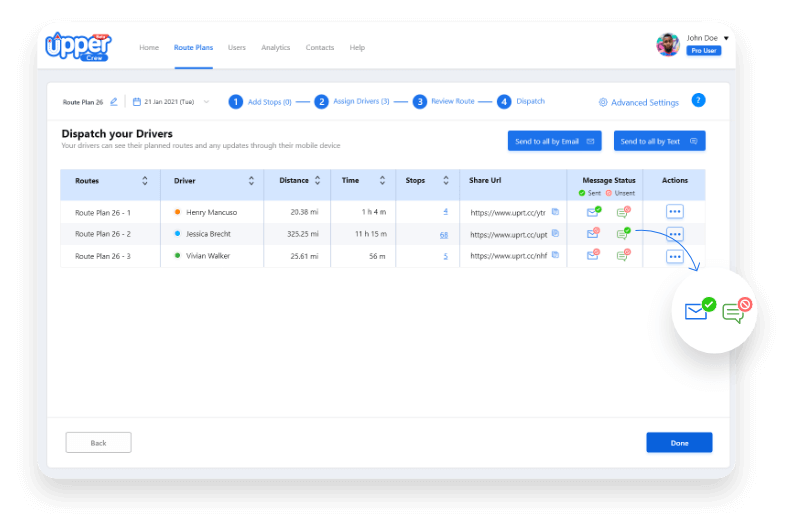Copy share URL for Route Plan 26 - 1
795x531 pixels.
[555, 212]
